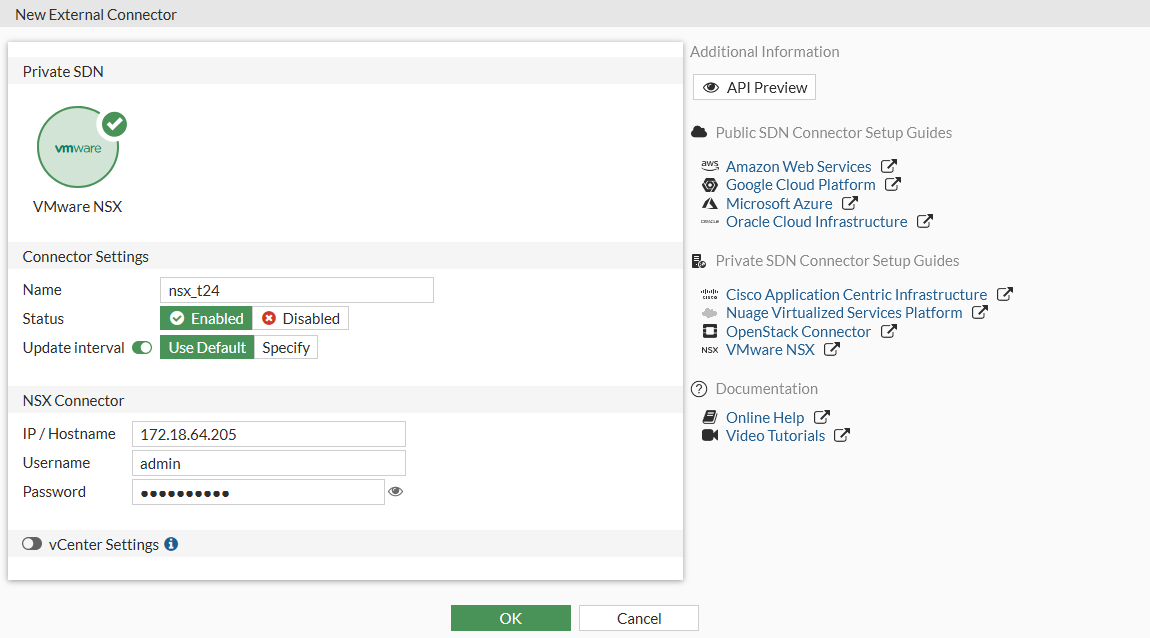
Task: Click the question mark Documentation icon
Action: [700, 389]
